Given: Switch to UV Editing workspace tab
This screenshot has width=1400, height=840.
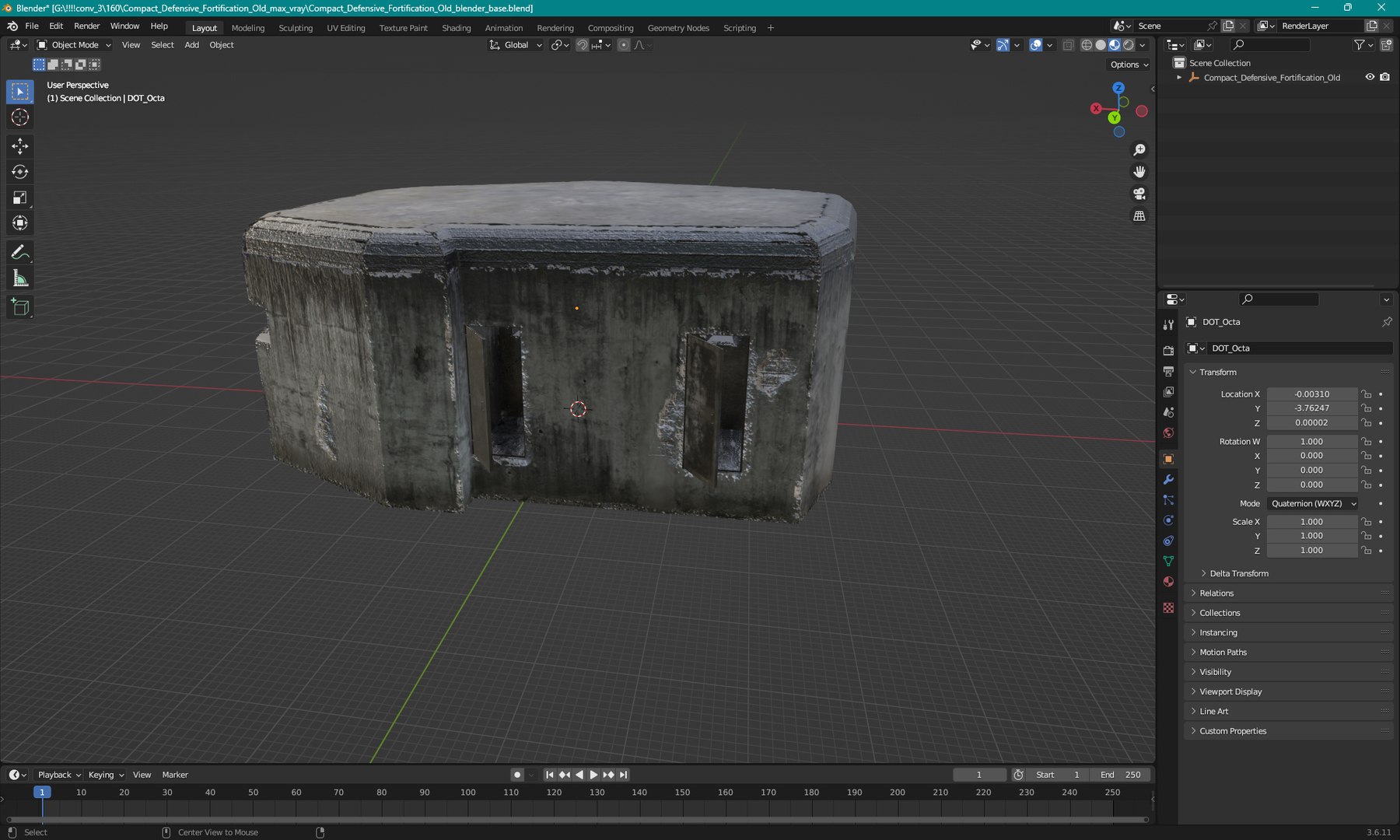Looking at the screenshot, I should point(346,28).
